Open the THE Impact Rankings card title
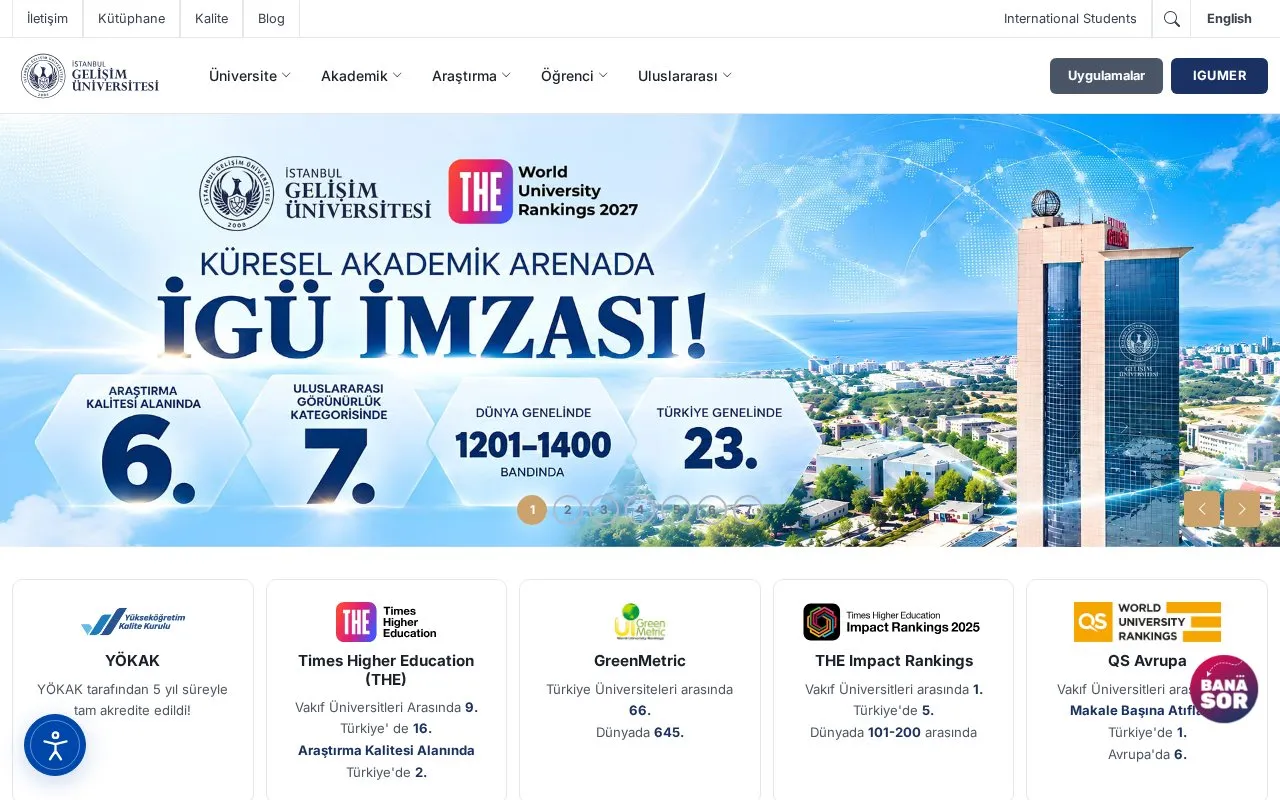Viewport: 1280px width, 800px height. [x=894, y=661]
